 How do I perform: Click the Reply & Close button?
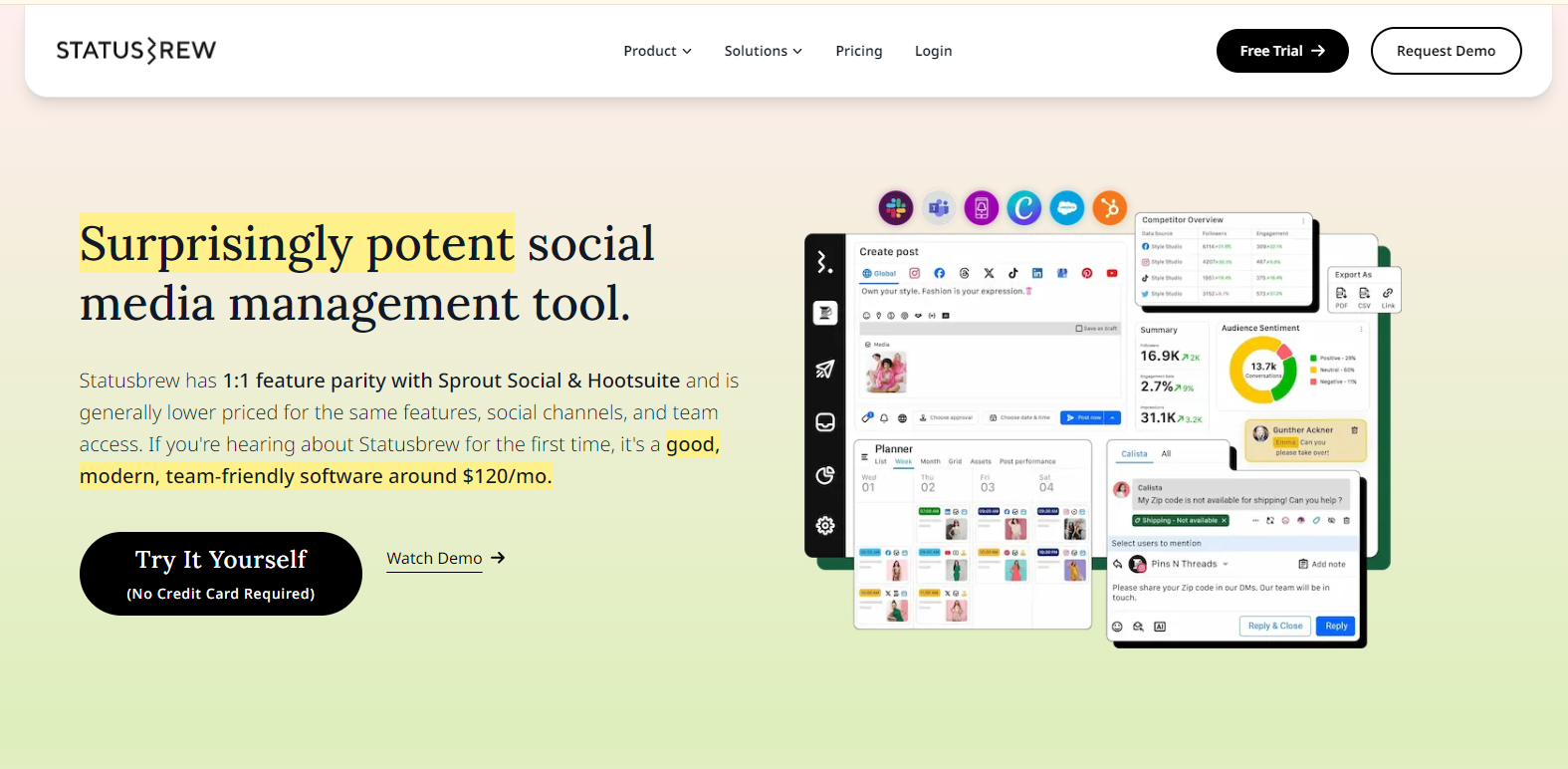[1275, 626]
